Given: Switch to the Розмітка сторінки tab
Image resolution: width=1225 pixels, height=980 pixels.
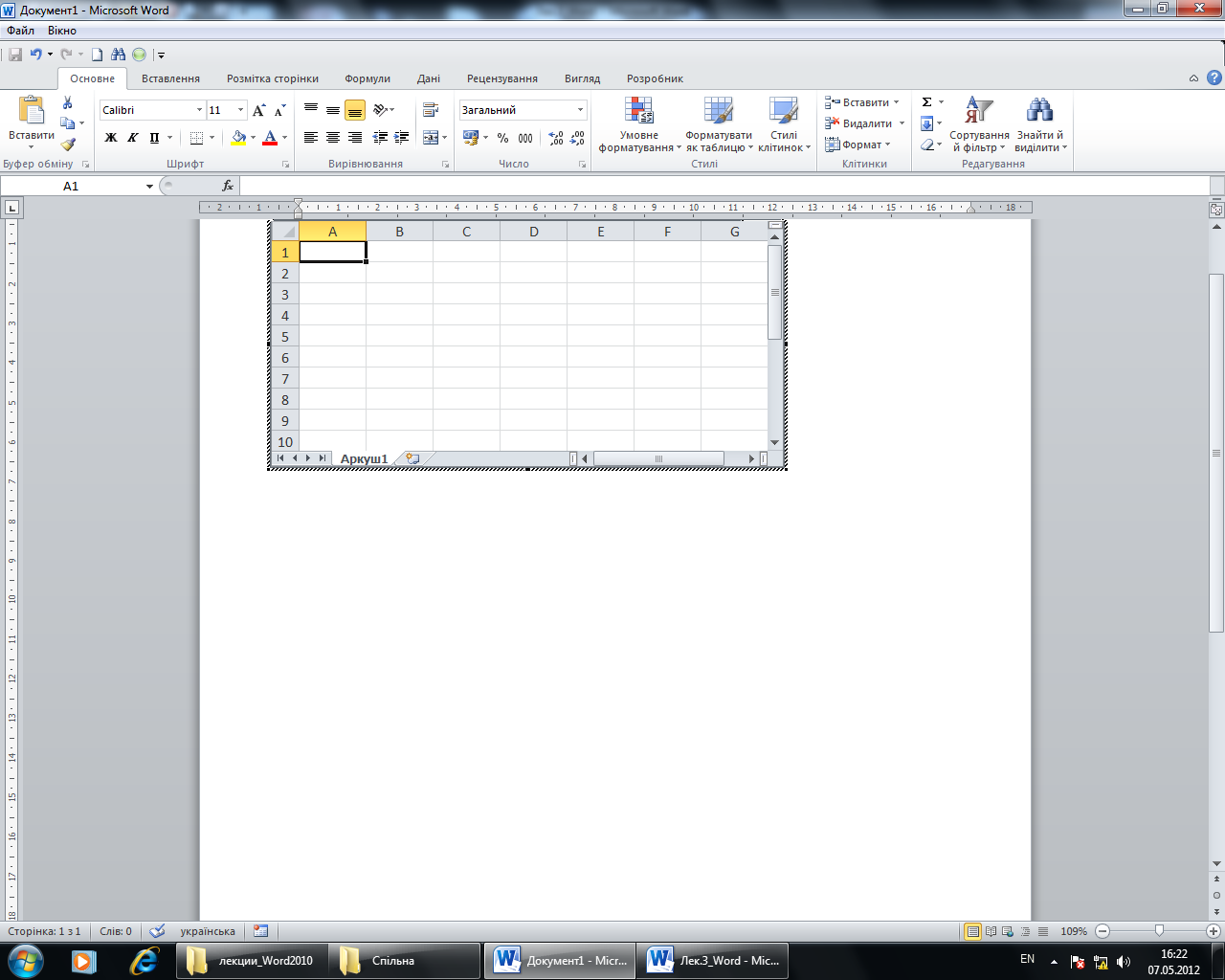Looking at the screenshot, I should tap(273, 78).
